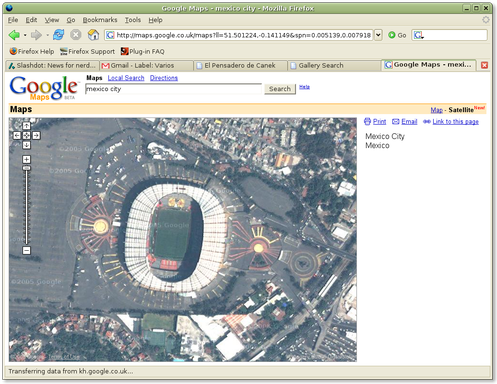497x384 pixels.
Task: Click the chain-link icon beside Link to this page
Action: point(427,121)
